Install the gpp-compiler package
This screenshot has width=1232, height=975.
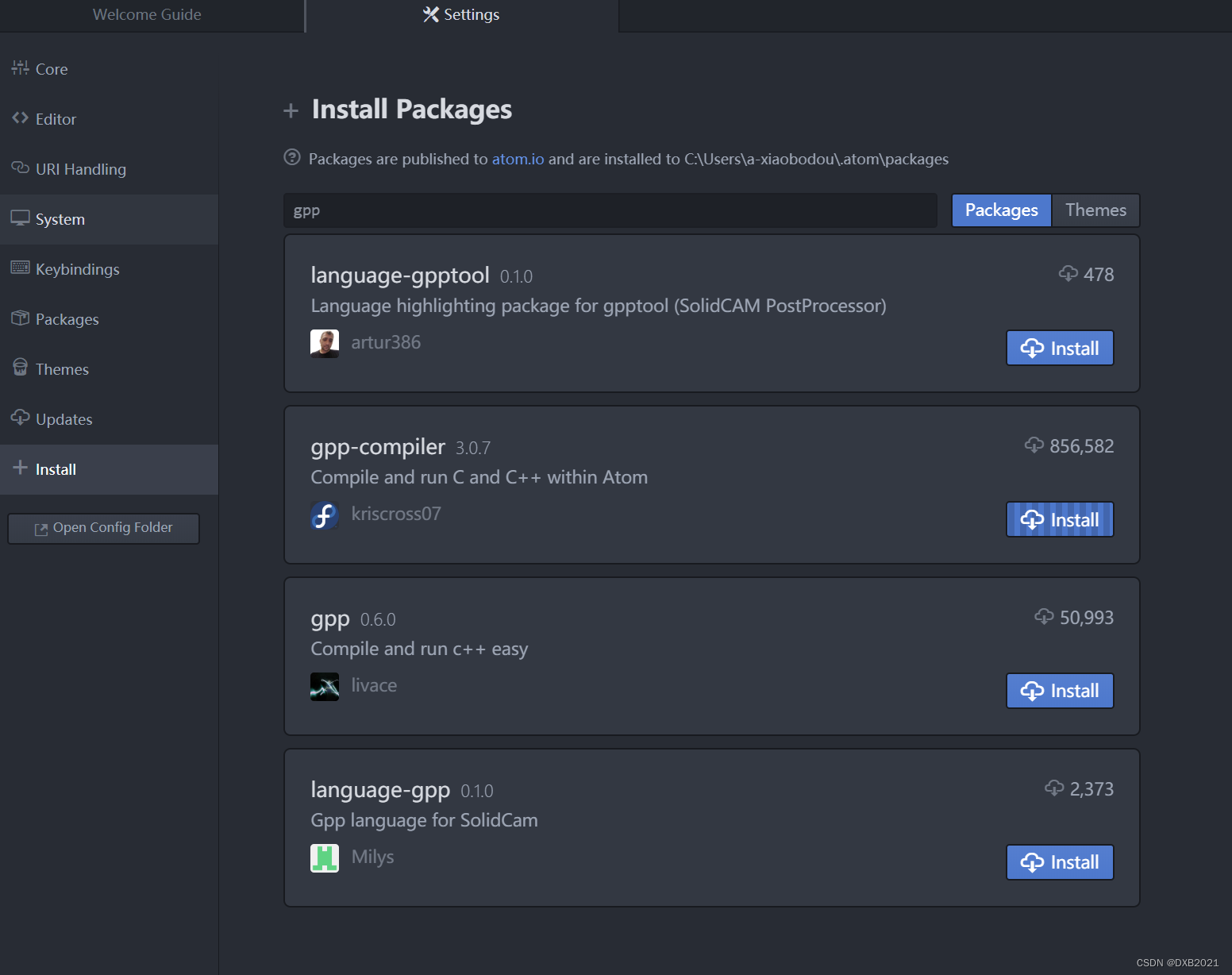[1060, 519]
